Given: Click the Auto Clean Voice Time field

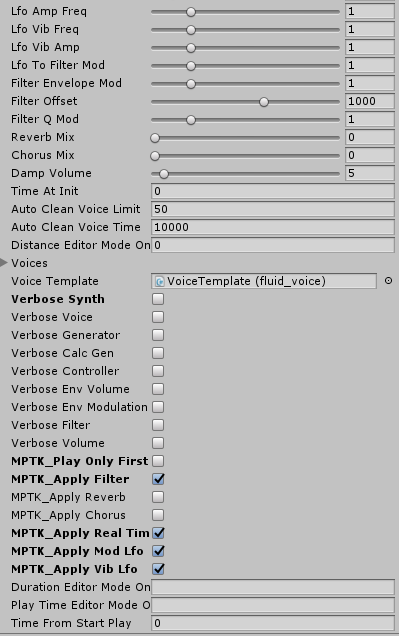Looking at the screenshot, I should (273, 227).
